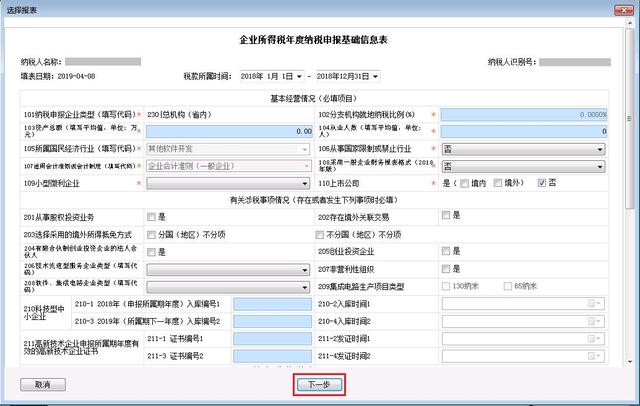Screen dimensions: 640x406
Task: Open the 107适用会计准则或会计制度 dropdown
Action: pos(228,166)
